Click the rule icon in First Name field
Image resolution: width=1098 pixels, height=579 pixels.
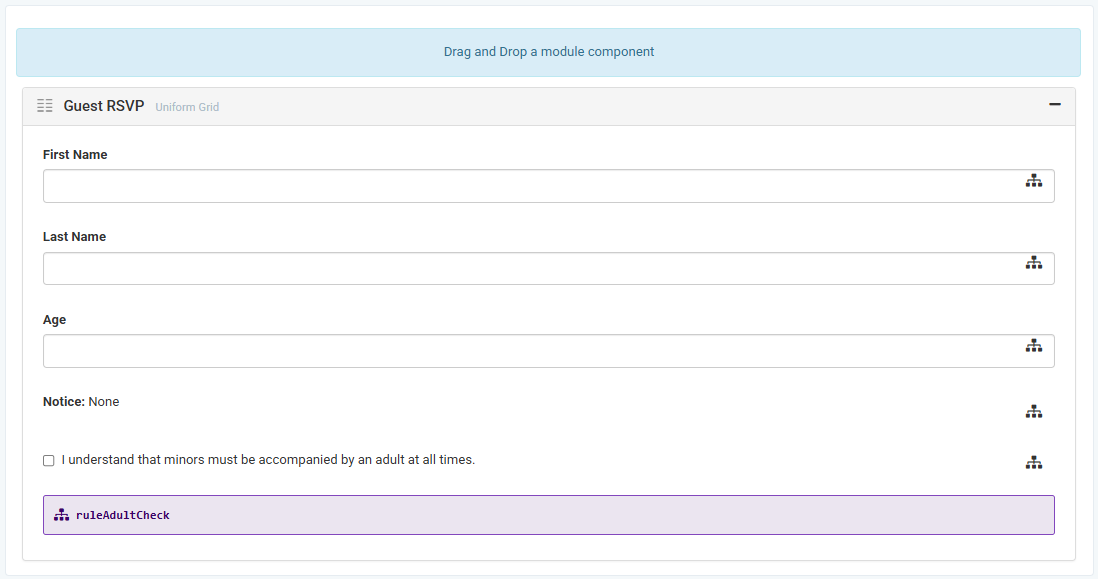coord(1033,181)
